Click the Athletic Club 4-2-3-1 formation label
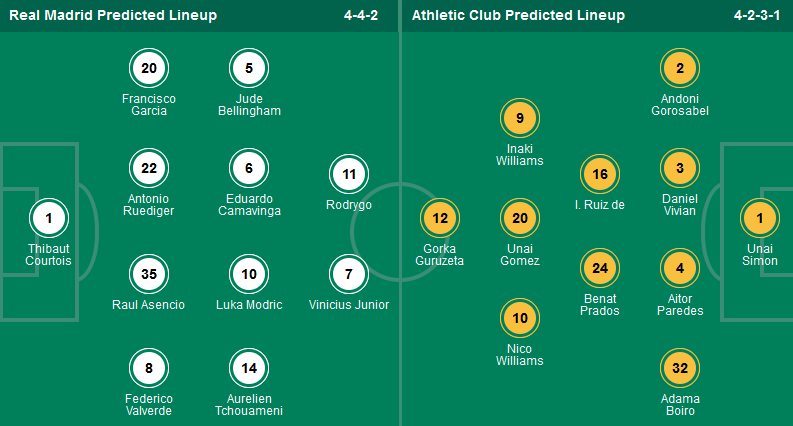Screen dimensions: 793x426 (x=755, y=15)
